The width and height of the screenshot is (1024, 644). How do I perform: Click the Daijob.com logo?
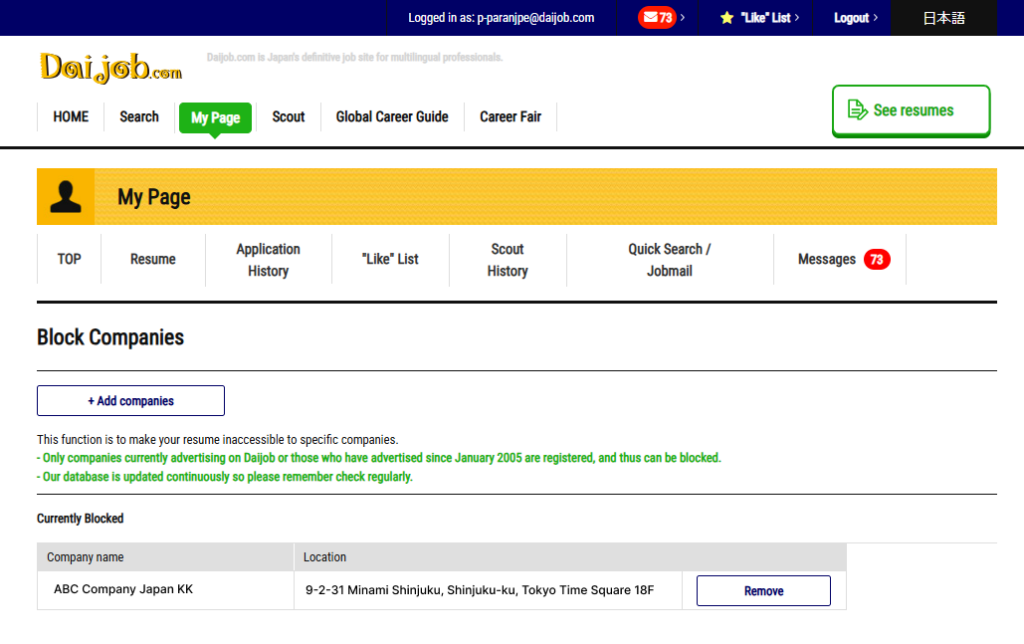click(111, 68)
